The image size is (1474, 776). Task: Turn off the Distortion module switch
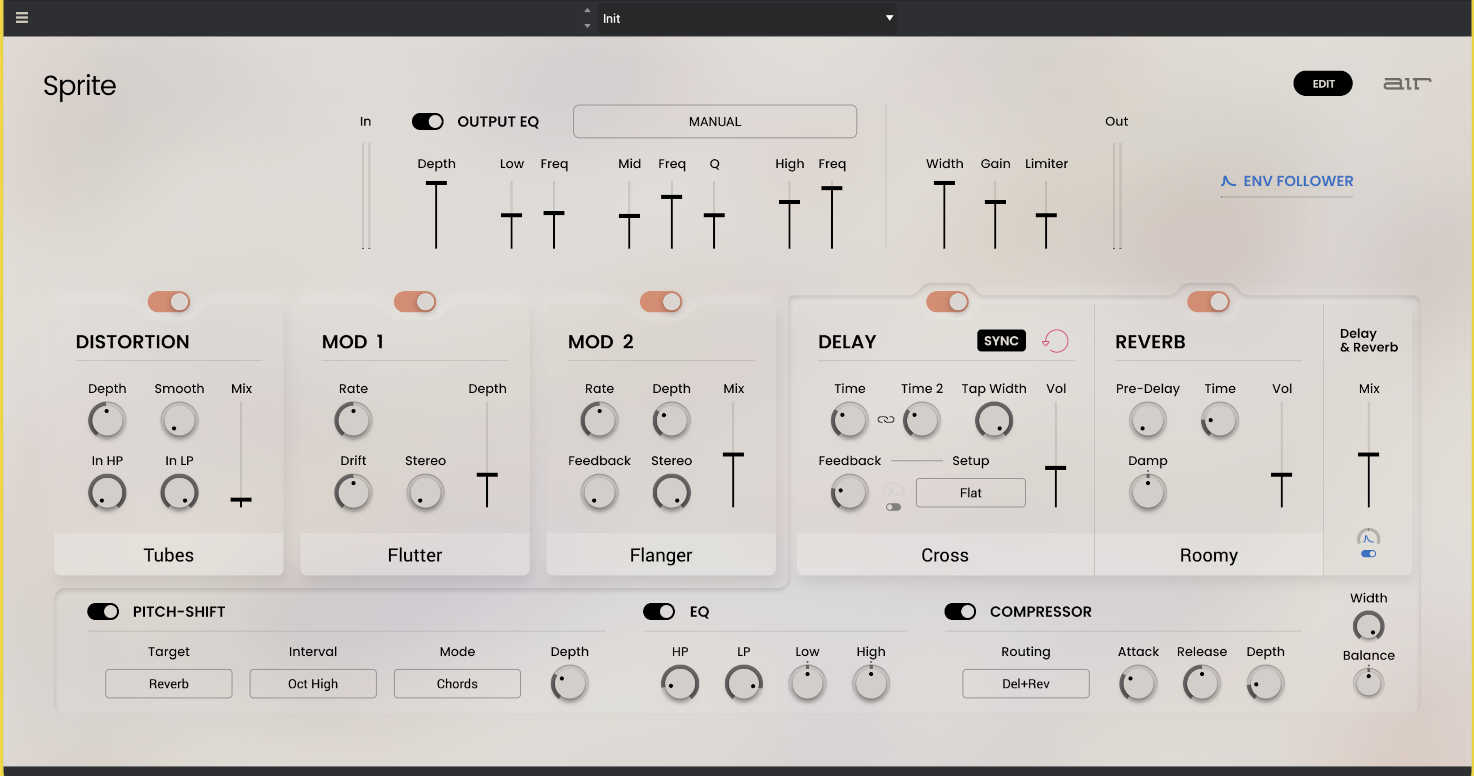(x=169, y=302)
